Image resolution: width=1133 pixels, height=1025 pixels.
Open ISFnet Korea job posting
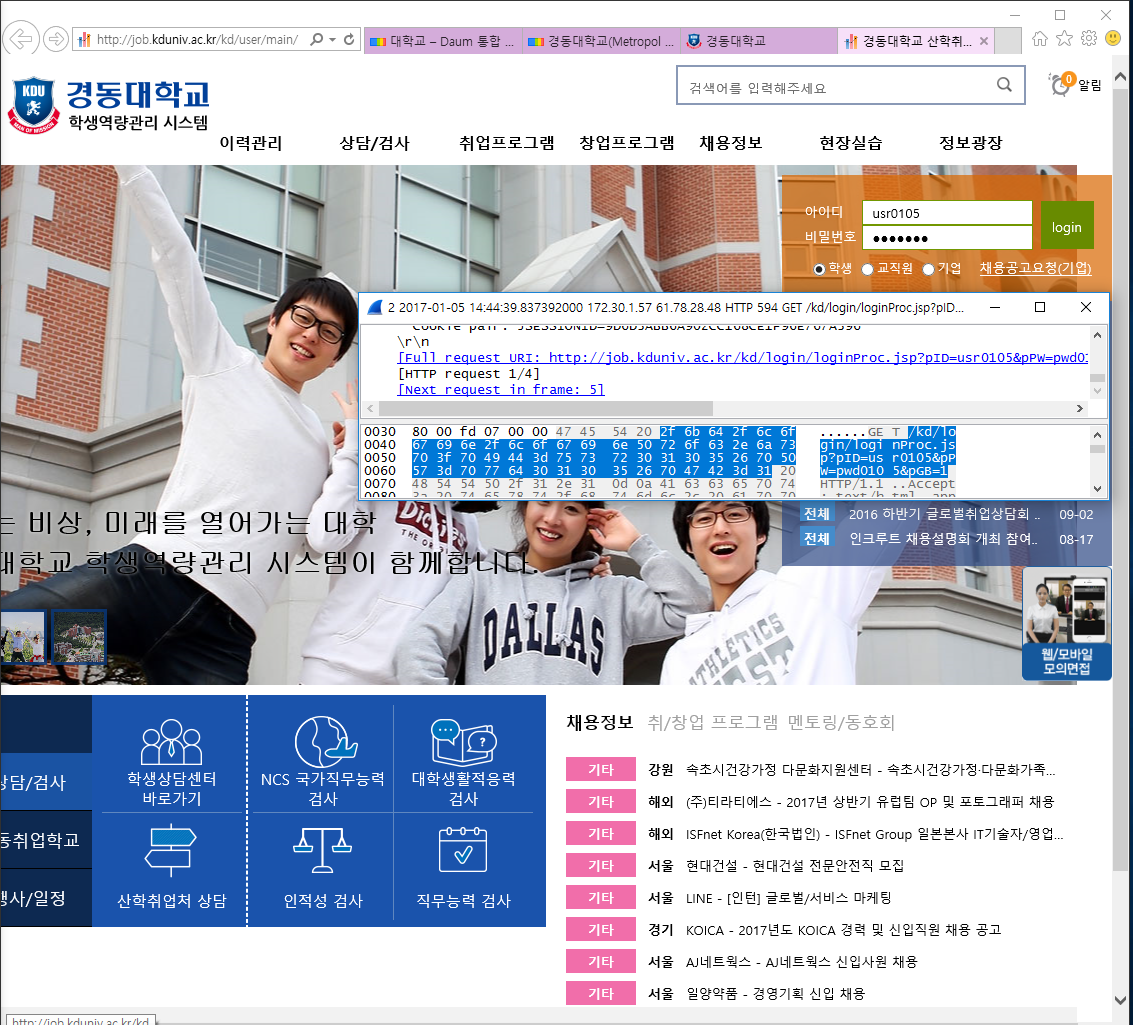click(874, 834)
